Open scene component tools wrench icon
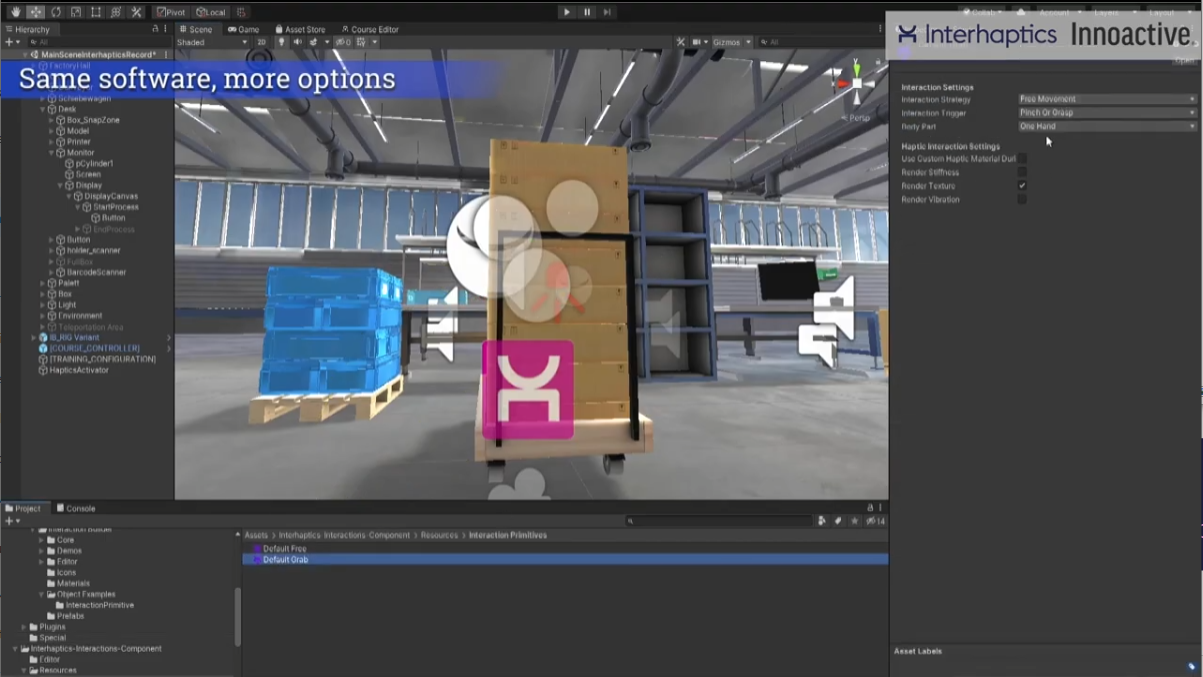 pyautogui.click(x=681, y=42)
